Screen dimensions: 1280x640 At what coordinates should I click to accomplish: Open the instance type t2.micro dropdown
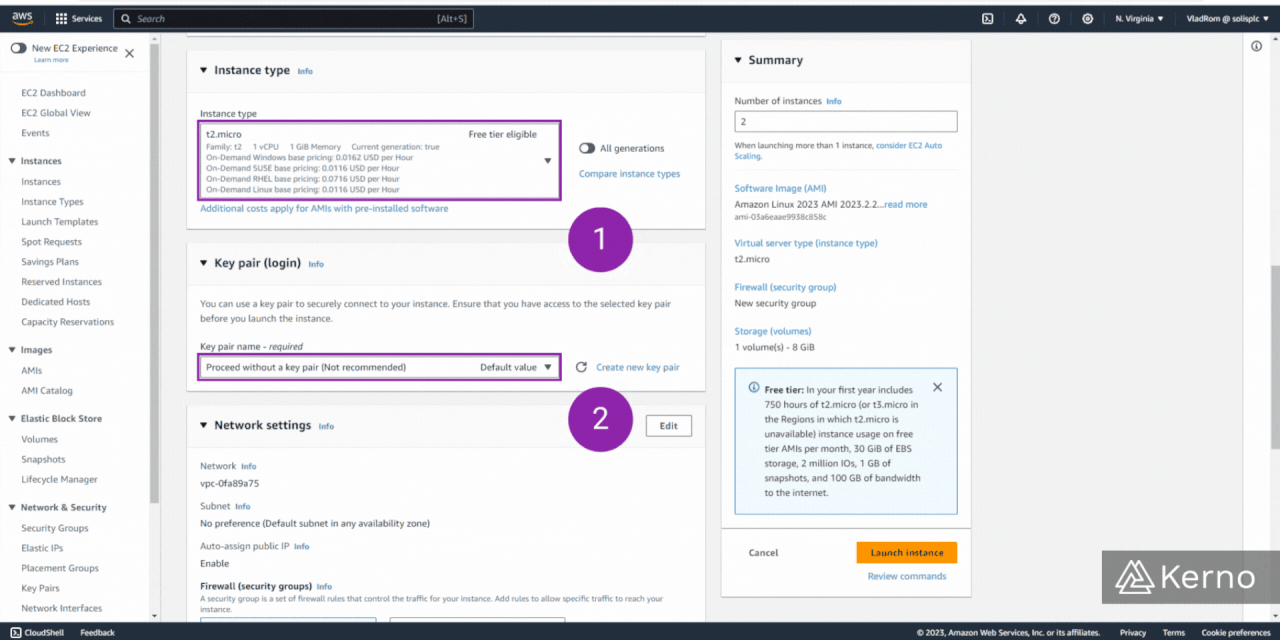(x=380, y=161)
